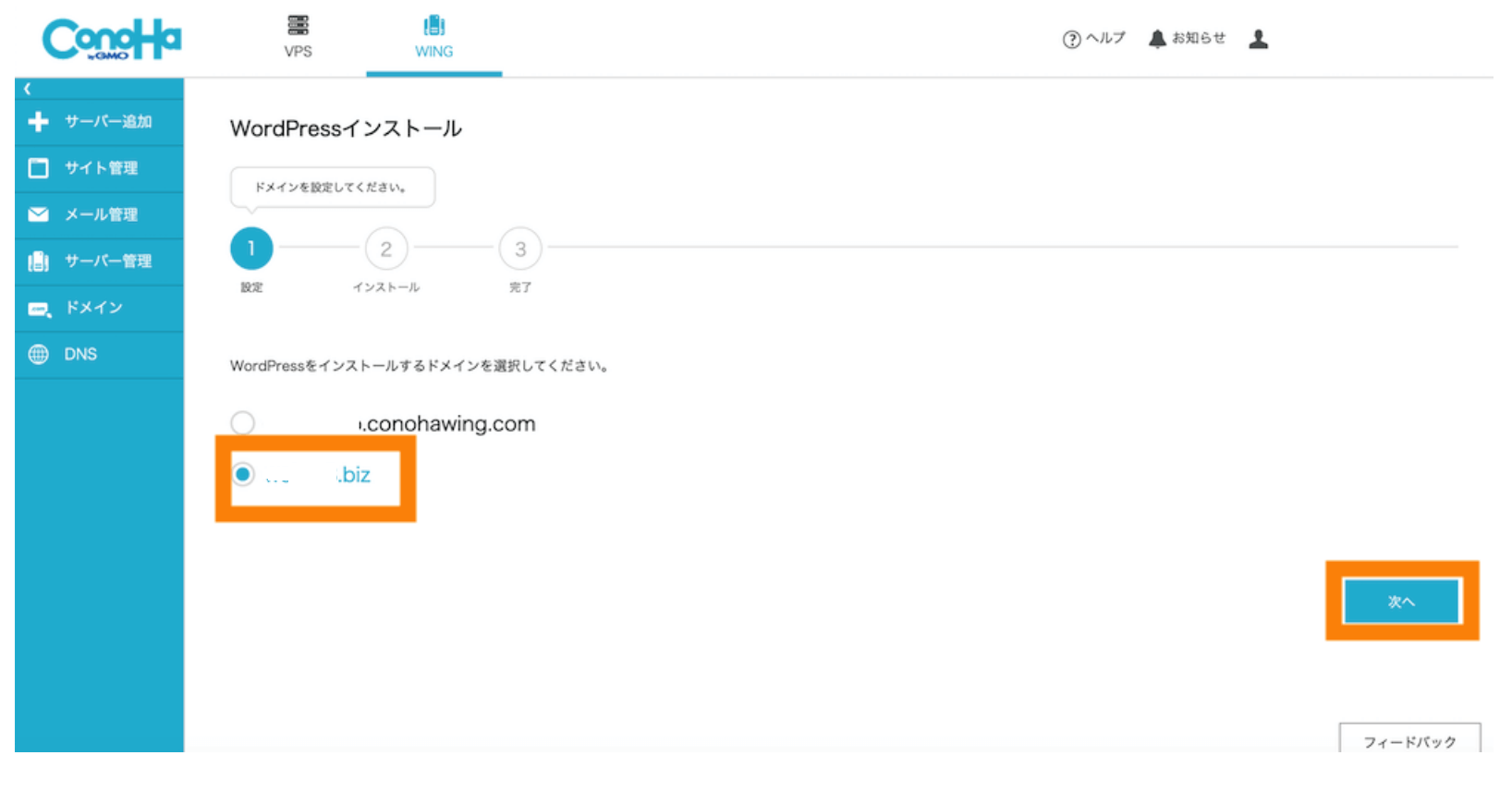Open the フィードバック feedback button
Viewport: 1512px width, 804px height.
(x=1409, y=740)
